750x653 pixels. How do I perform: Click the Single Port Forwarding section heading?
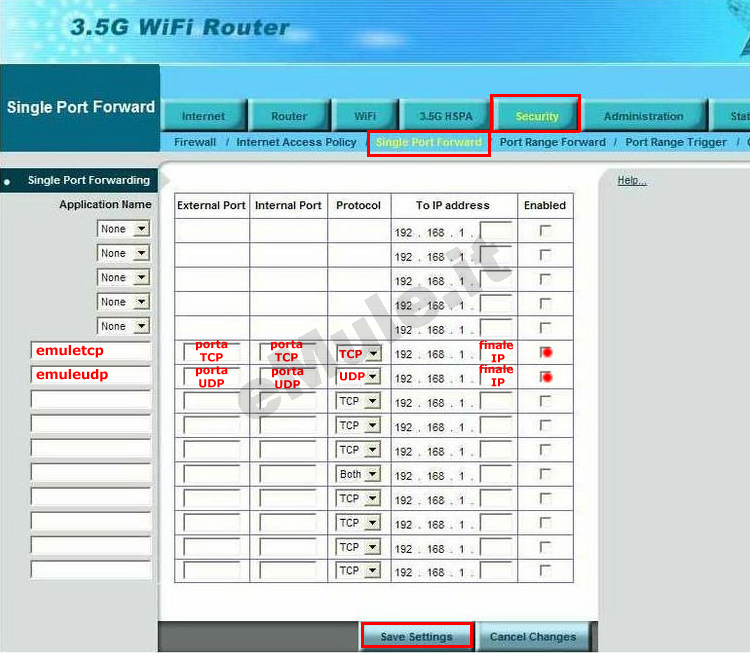point(88,180)
